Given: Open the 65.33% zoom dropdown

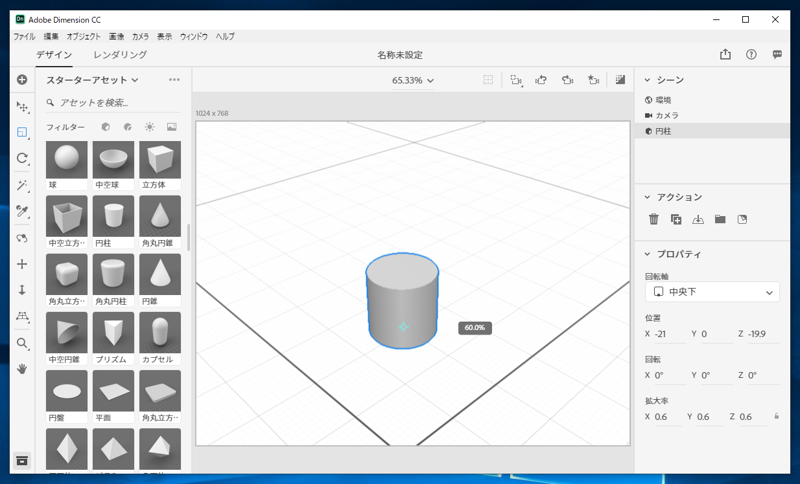Looking at the screenshot, I should point(413,81).
